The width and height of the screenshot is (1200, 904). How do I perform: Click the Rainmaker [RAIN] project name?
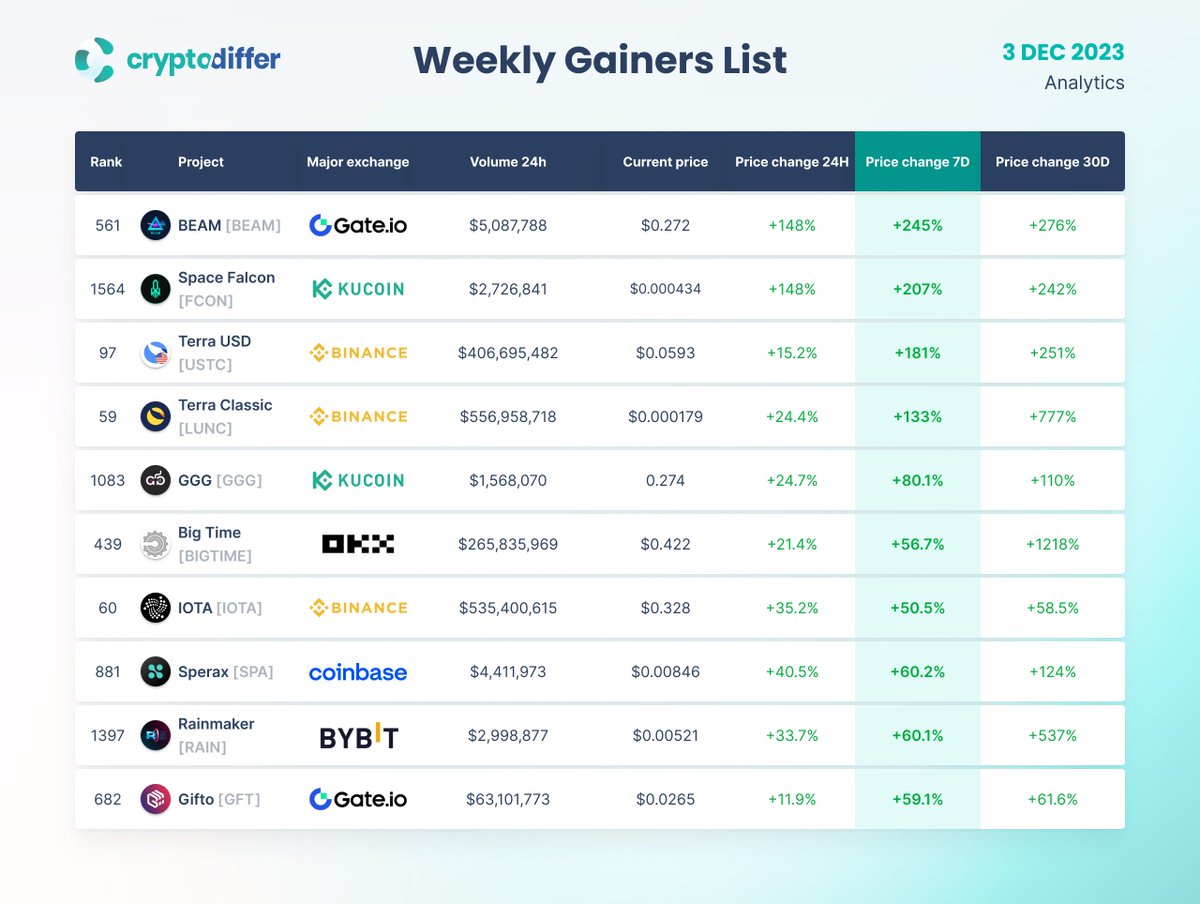216,735
